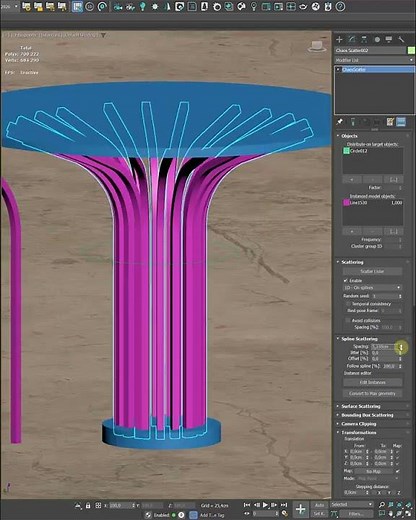The image size is (416, 520).
Task: Click the No Map button in Transformations
Action: [x=373, y=471]
